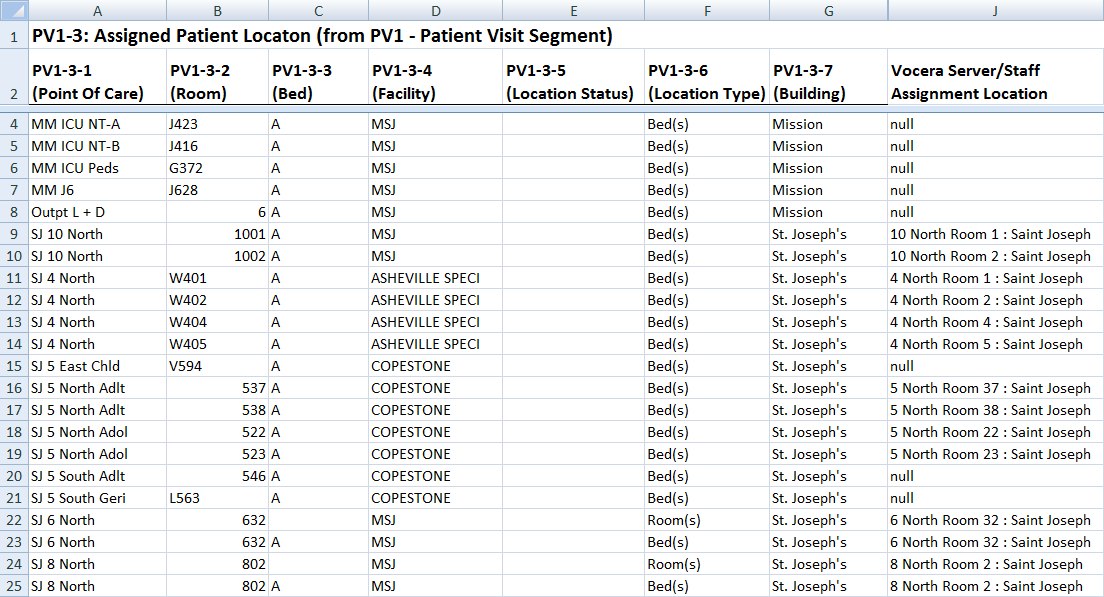Select the column J header
1104x597 pixels.
point(995,10)
